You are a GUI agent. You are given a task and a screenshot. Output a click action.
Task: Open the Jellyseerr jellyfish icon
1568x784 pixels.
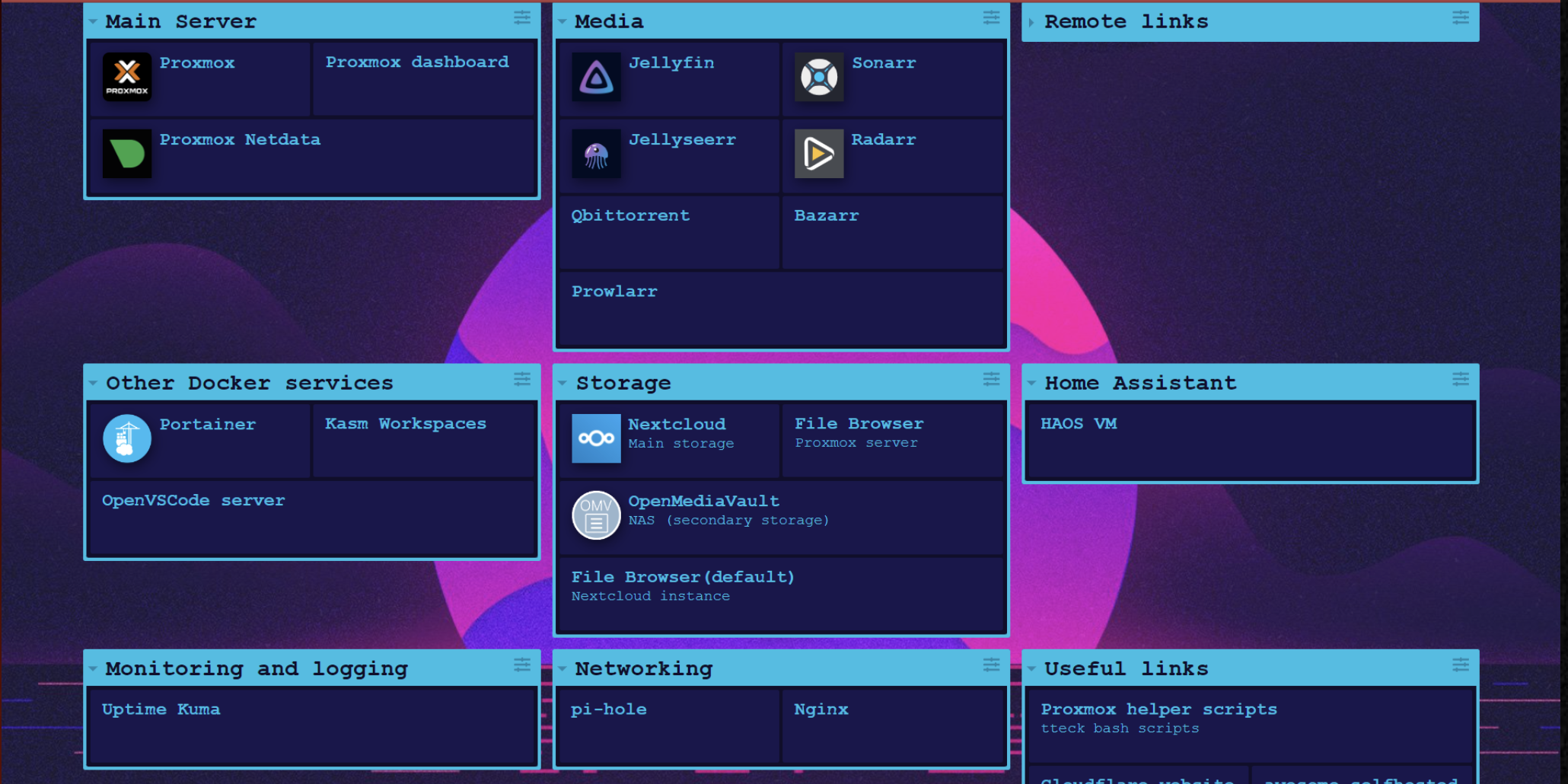596,154
